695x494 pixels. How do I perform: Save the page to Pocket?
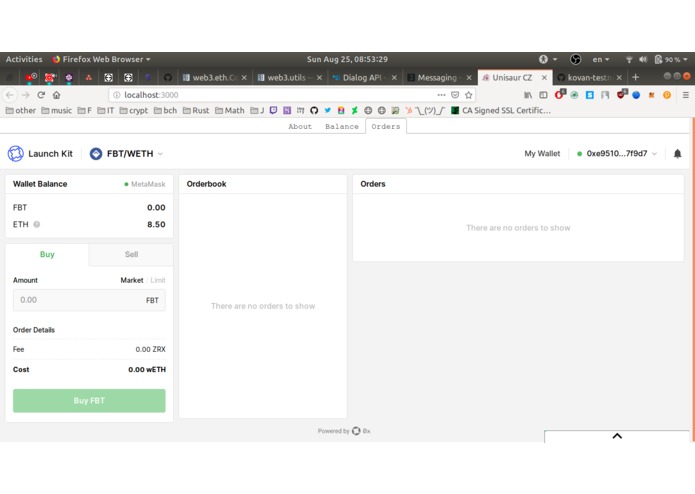coord(455,95)
